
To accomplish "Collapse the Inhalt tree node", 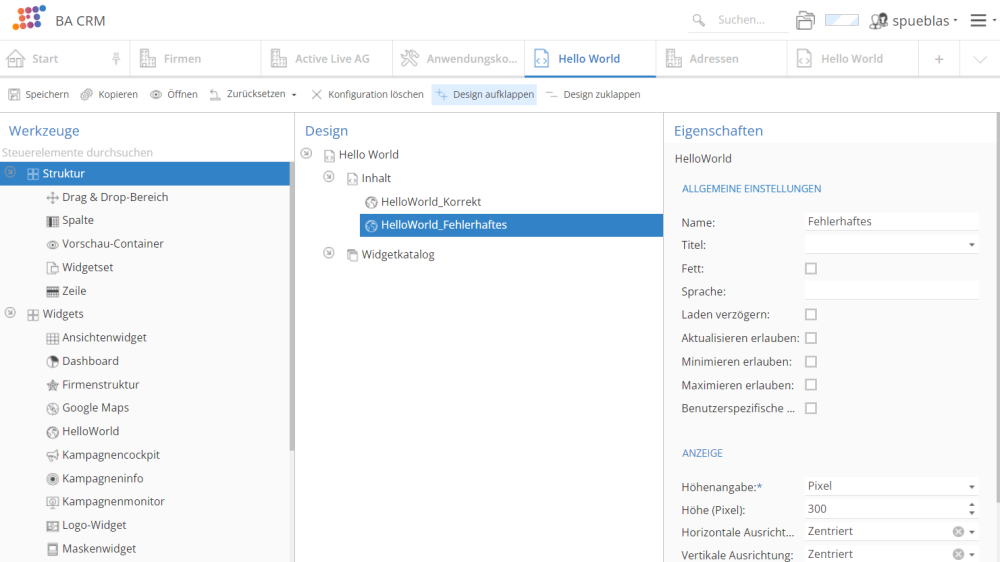I will pos(329,177).
